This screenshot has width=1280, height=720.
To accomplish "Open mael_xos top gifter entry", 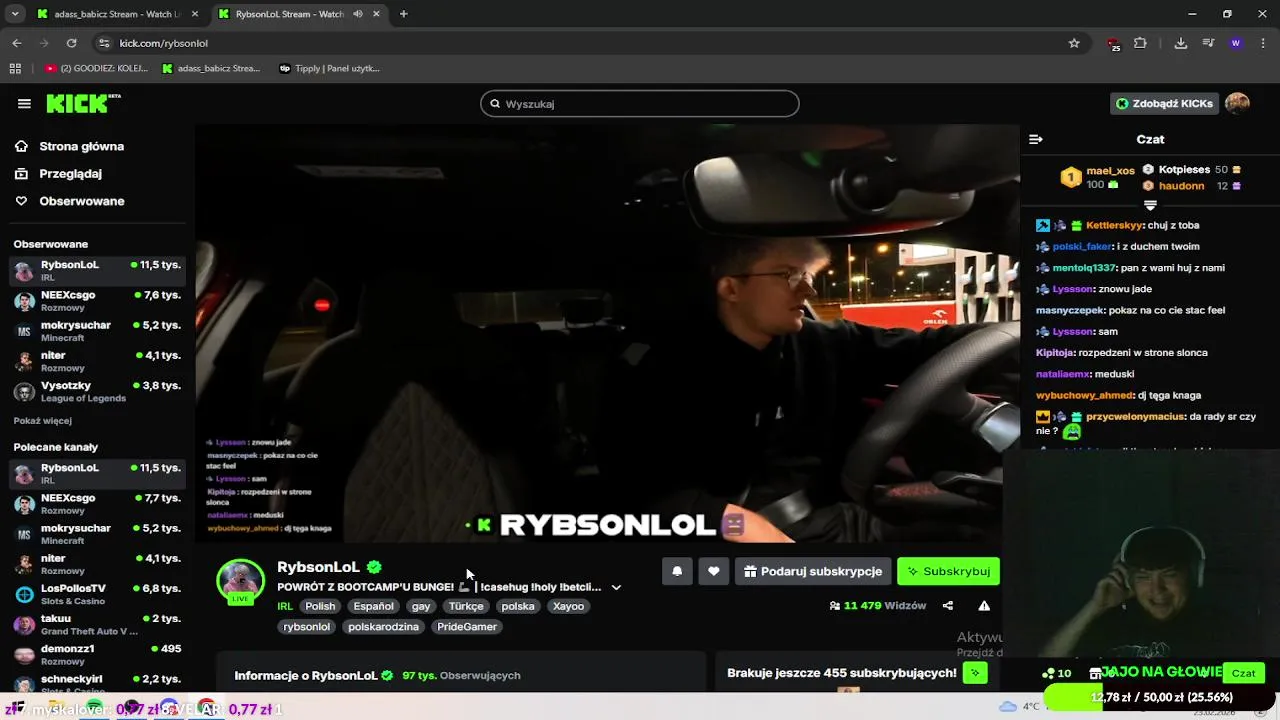I will (1097, 178).
